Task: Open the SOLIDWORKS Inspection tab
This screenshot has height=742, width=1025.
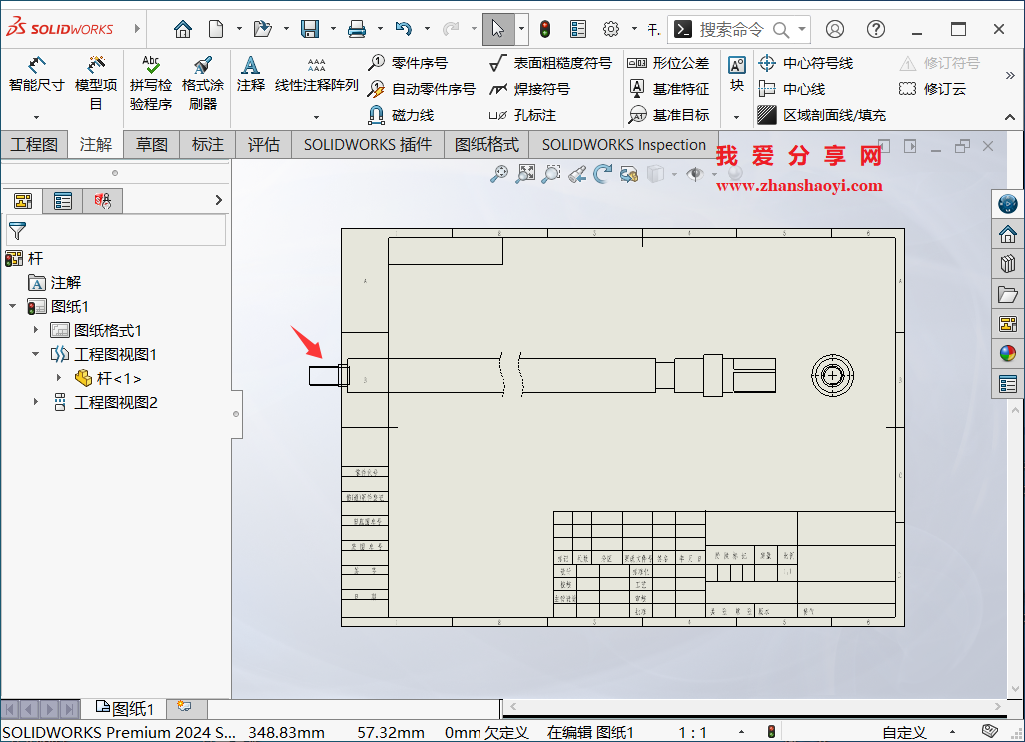Action: [622, 144]
